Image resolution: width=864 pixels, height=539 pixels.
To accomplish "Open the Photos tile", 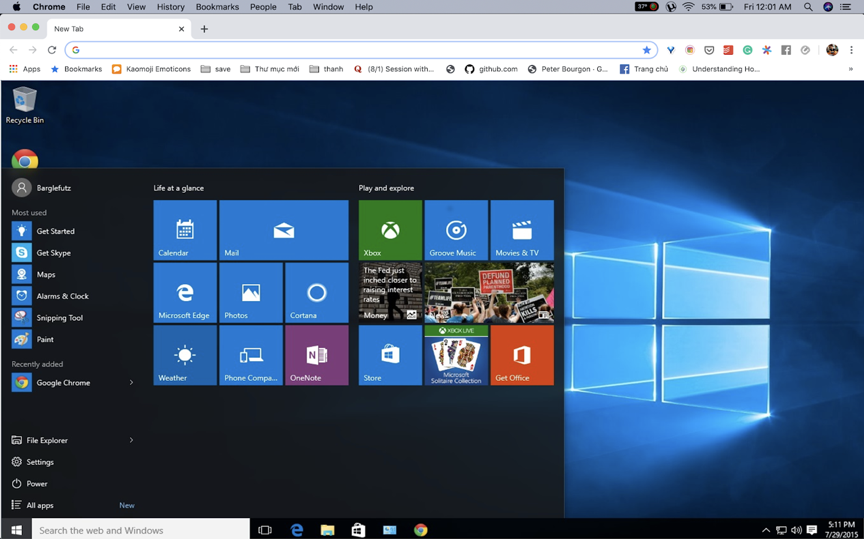I will (x=251, y=293).
